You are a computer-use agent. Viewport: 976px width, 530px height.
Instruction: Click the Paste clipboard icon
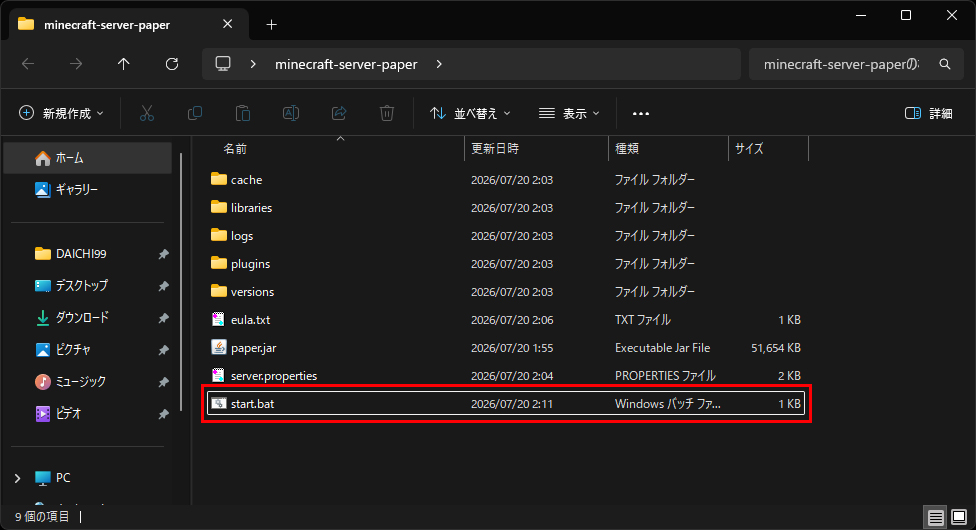[x=243, y=113]
